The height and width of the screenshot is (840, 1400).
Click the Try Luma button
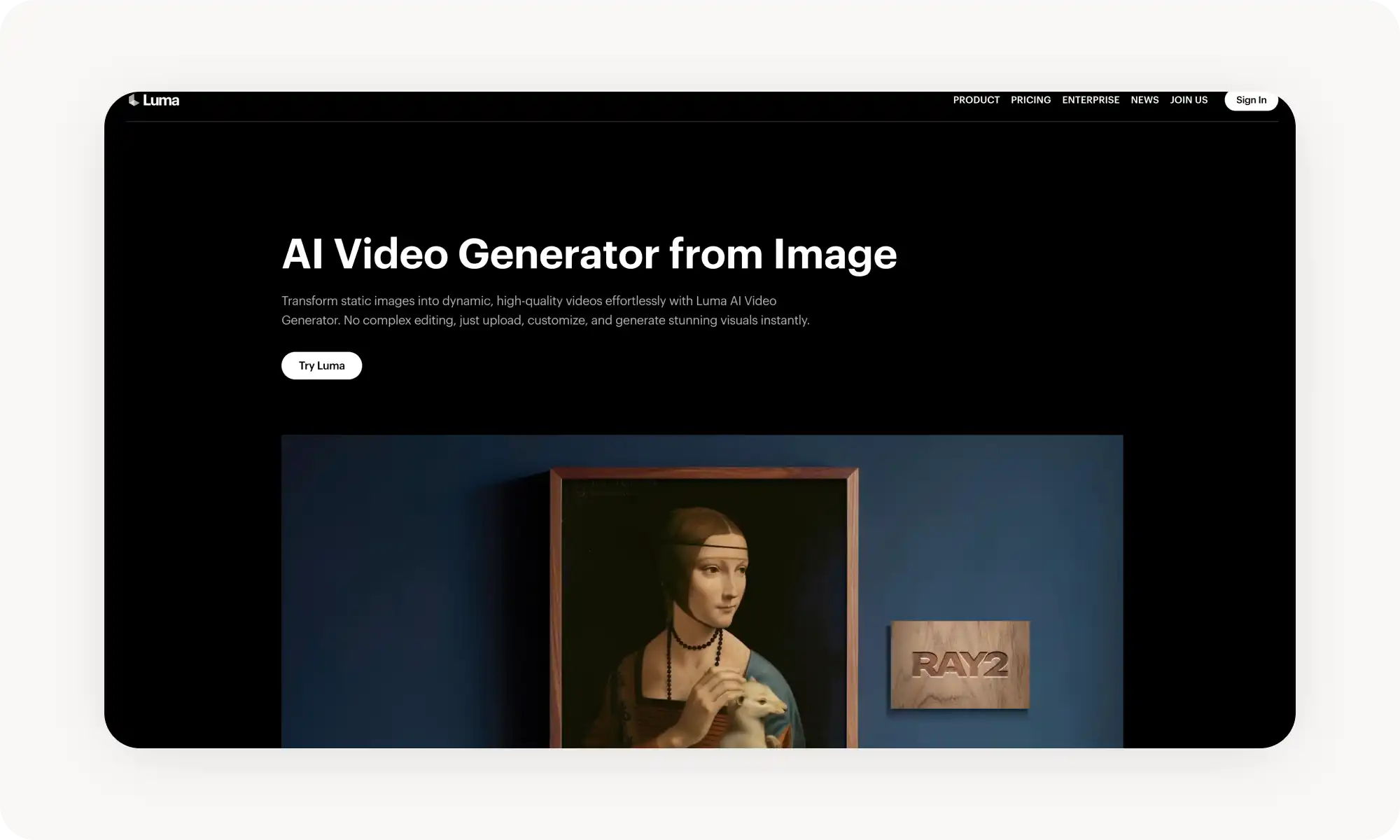(x=321, y=365)
